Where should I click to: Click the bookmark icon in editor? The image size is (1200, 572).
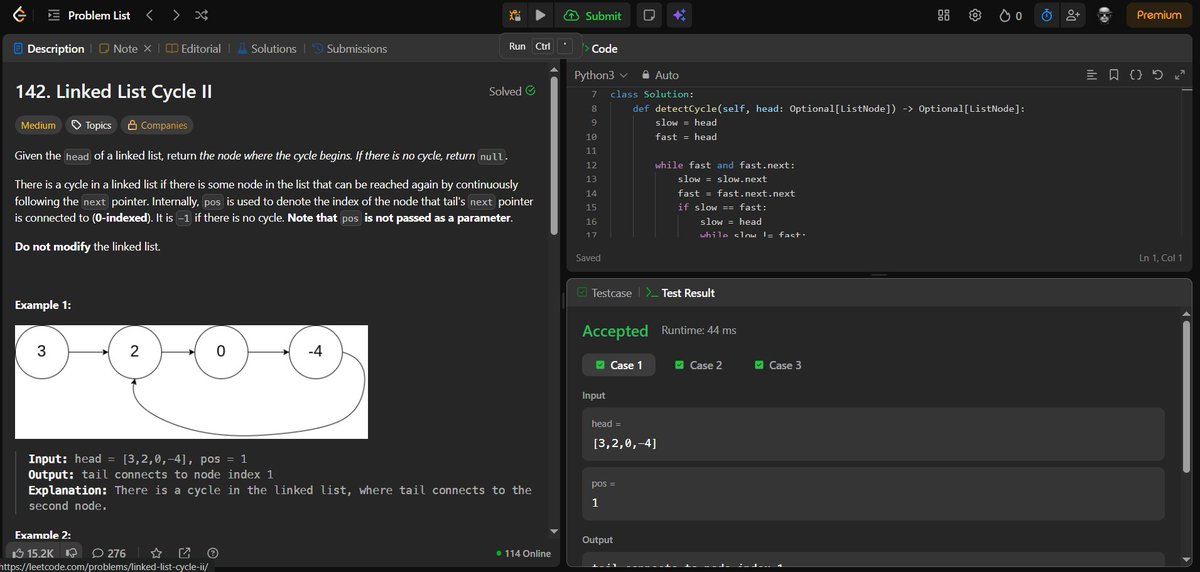click(x=1114, y=75)
